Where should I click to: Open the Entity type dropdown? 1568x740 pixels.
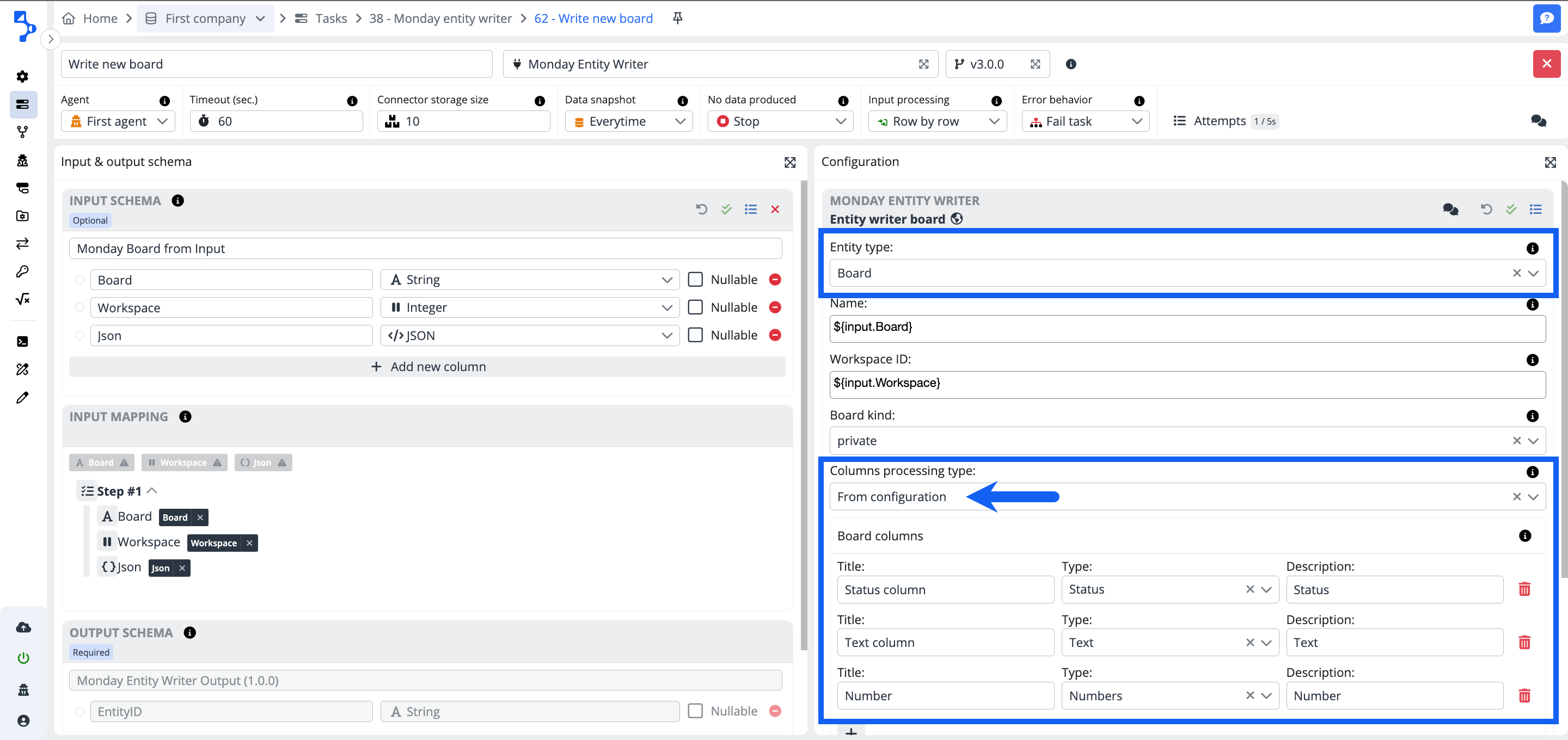click(x=1533, y=273)
